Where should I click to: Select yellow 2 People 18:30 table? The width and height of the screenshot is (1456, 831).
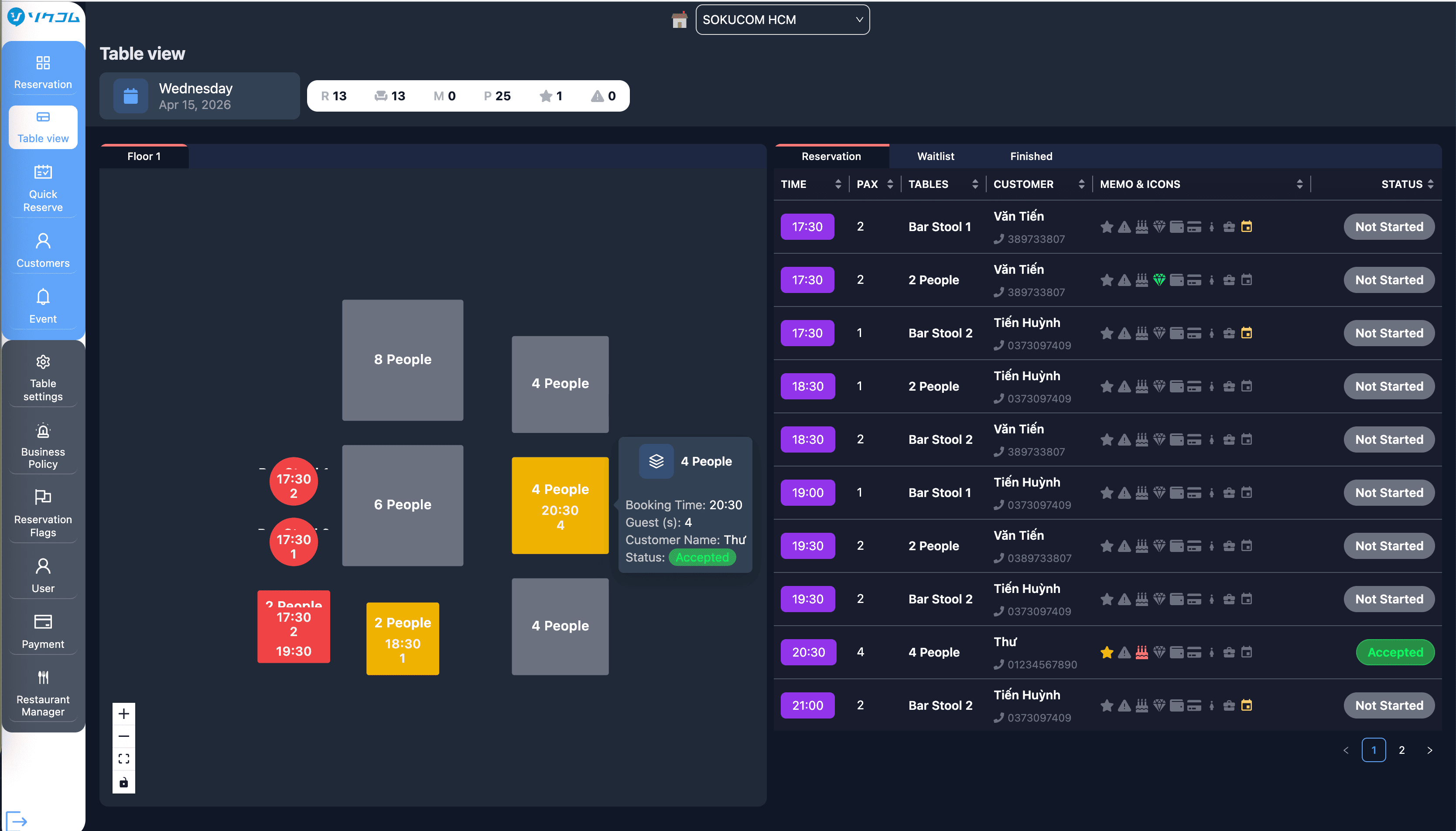click(x=403, y=639)
